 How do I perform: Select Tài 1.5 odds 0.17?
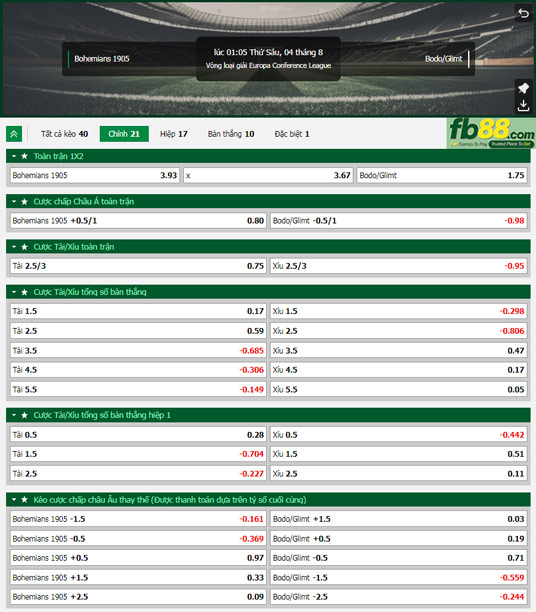click(138, 311)
